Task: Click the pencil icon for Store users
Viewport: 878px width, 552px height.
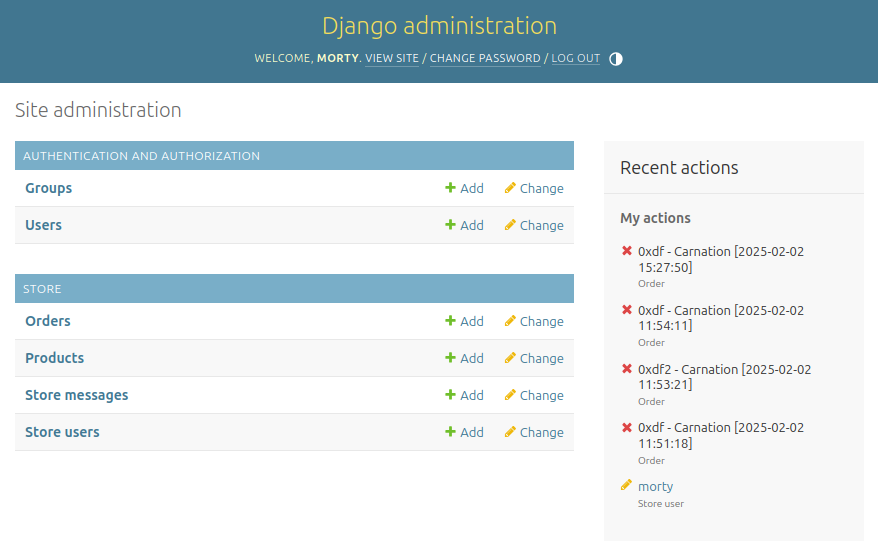Action: point(510,432)
